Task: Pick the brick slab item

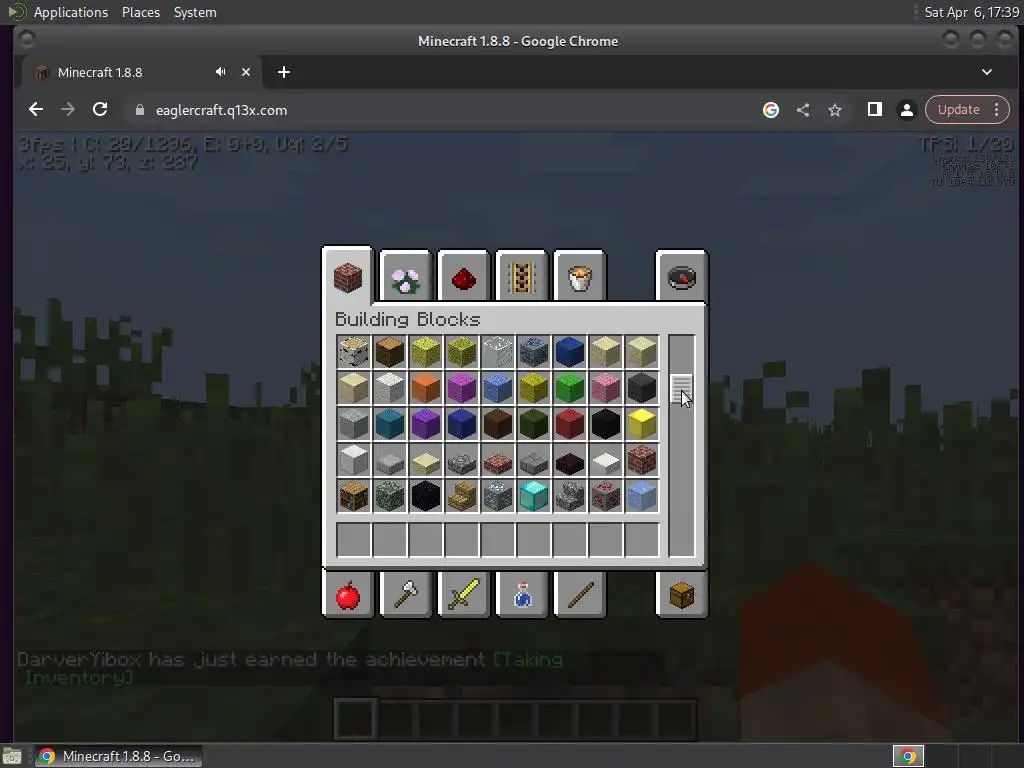Action: tap(498, 462)
